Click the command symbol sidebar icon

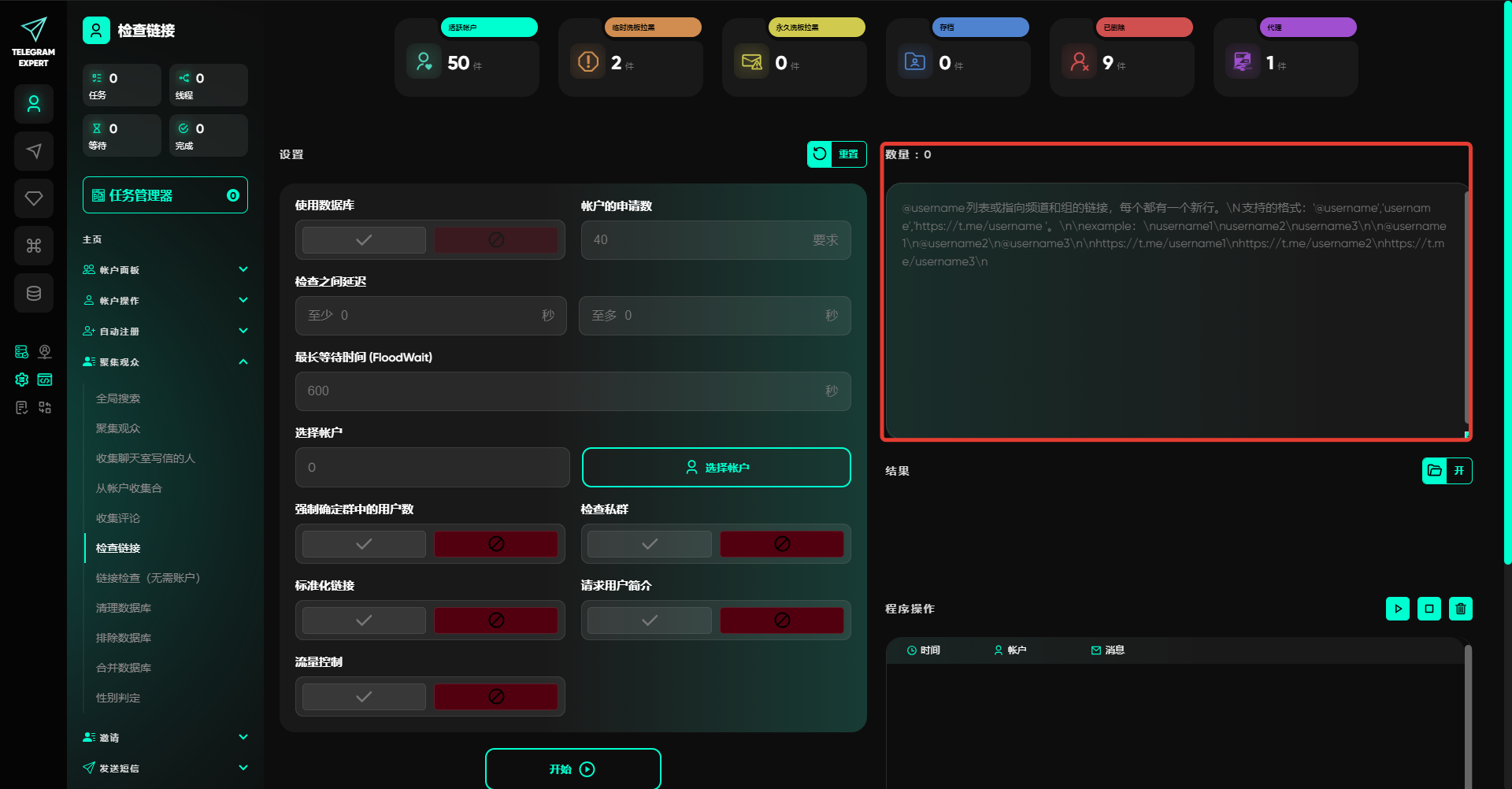pos(34,246)
